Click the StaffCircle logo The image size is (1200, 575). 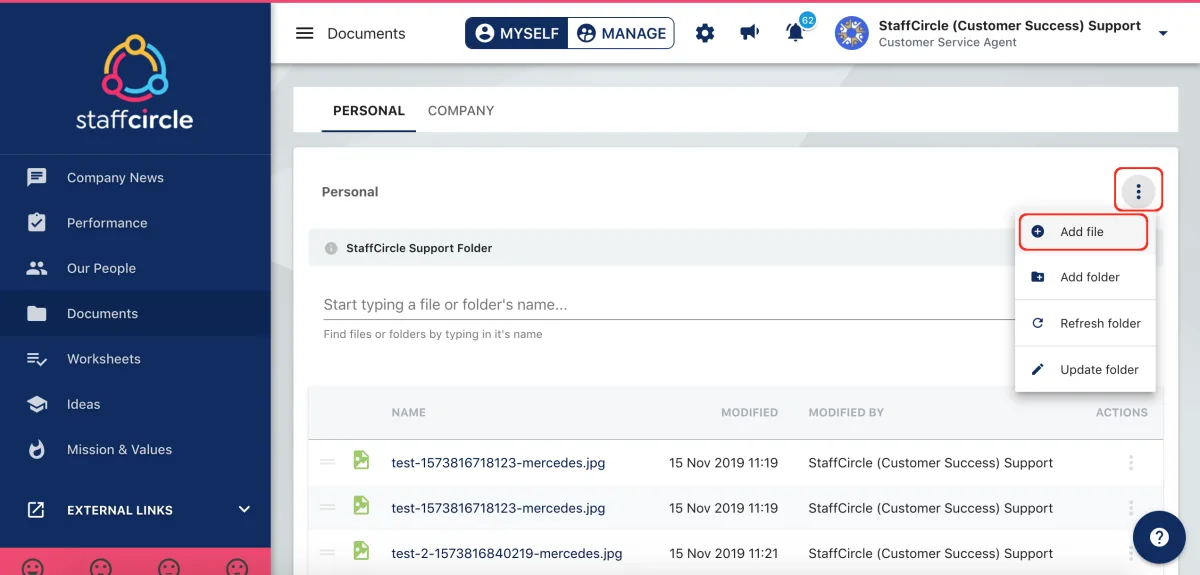[x=135, y=83]
